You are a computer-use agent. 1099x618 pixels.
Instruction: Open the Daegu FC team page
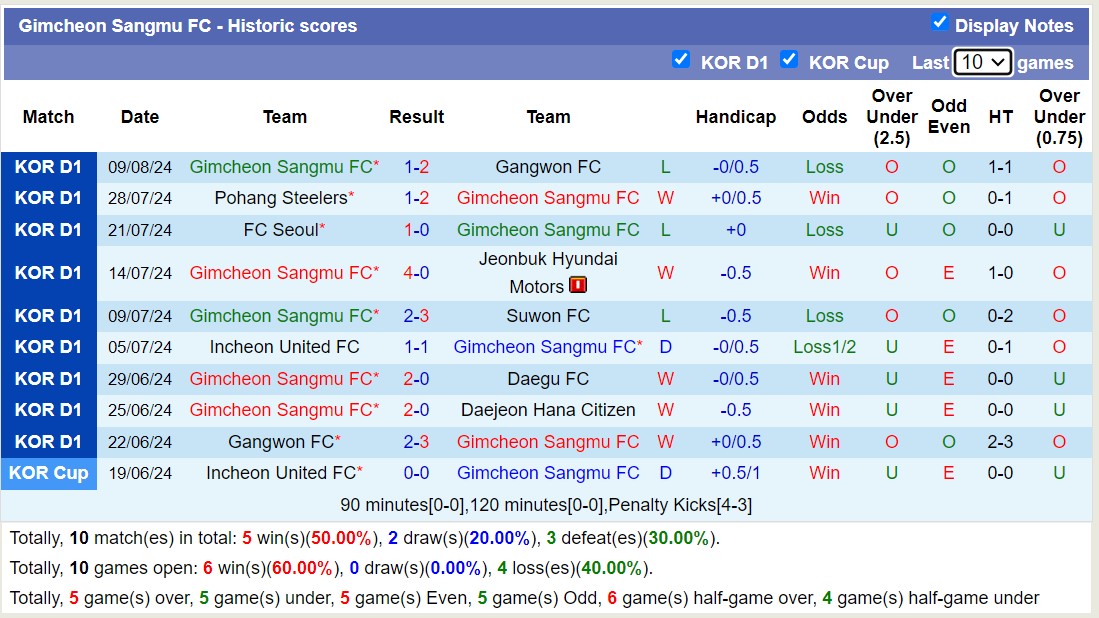[x=548, y=379]
